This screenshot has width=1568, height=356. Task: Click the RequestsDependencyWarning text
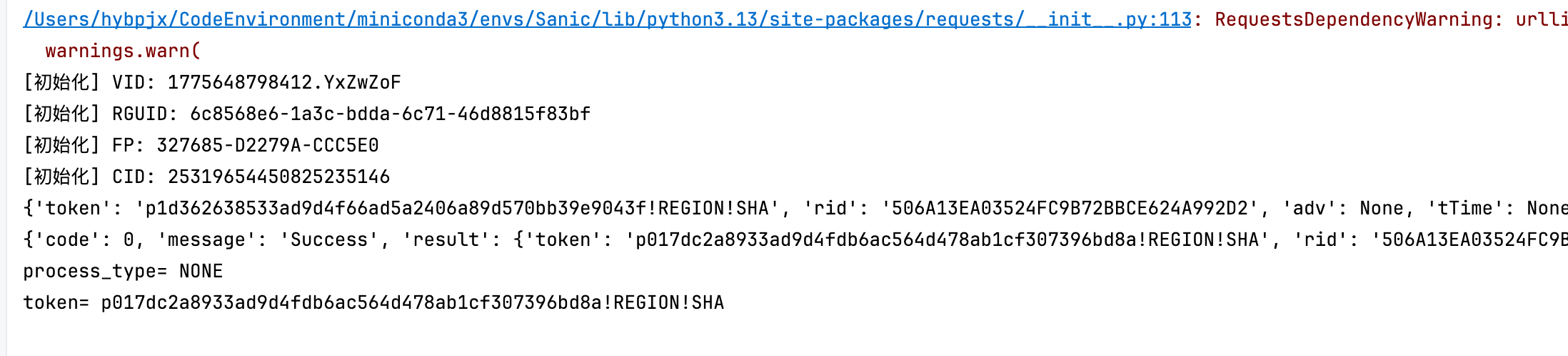coord(1353,19)
